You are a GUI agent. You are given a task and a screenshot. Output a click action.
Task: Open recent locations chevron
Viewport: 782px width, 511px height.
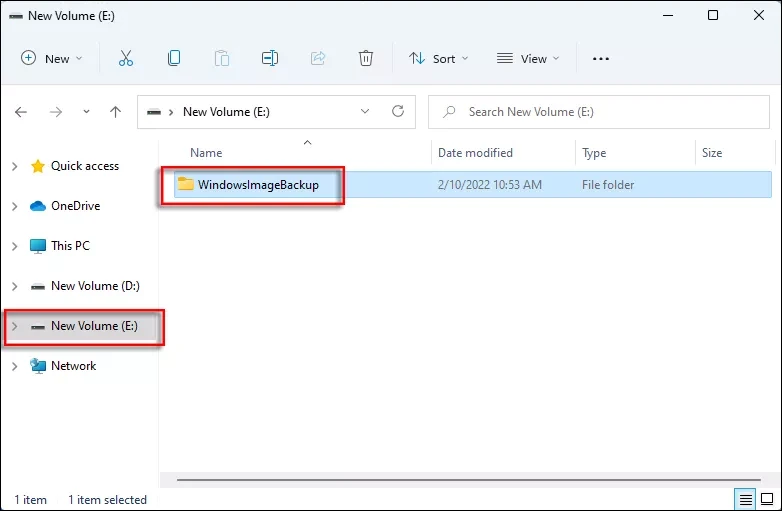coord(86,112)
